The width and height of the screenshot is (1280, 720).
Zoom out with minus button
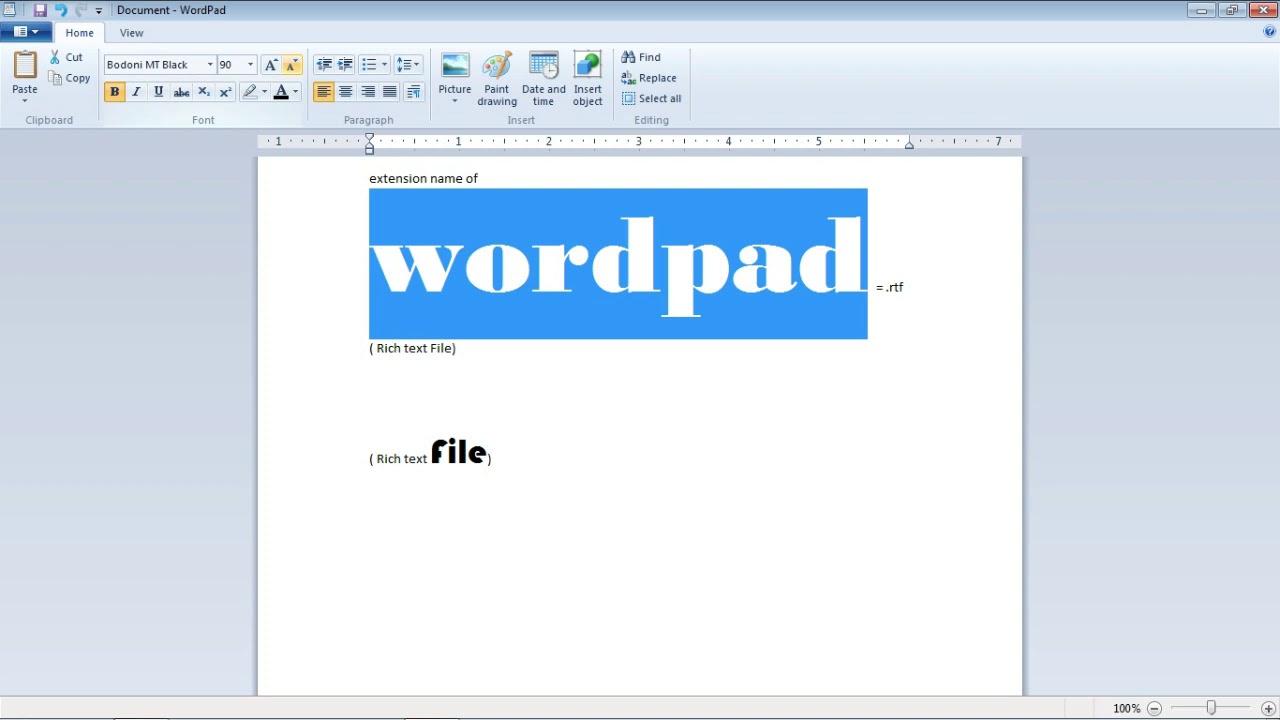point(1154,708)
